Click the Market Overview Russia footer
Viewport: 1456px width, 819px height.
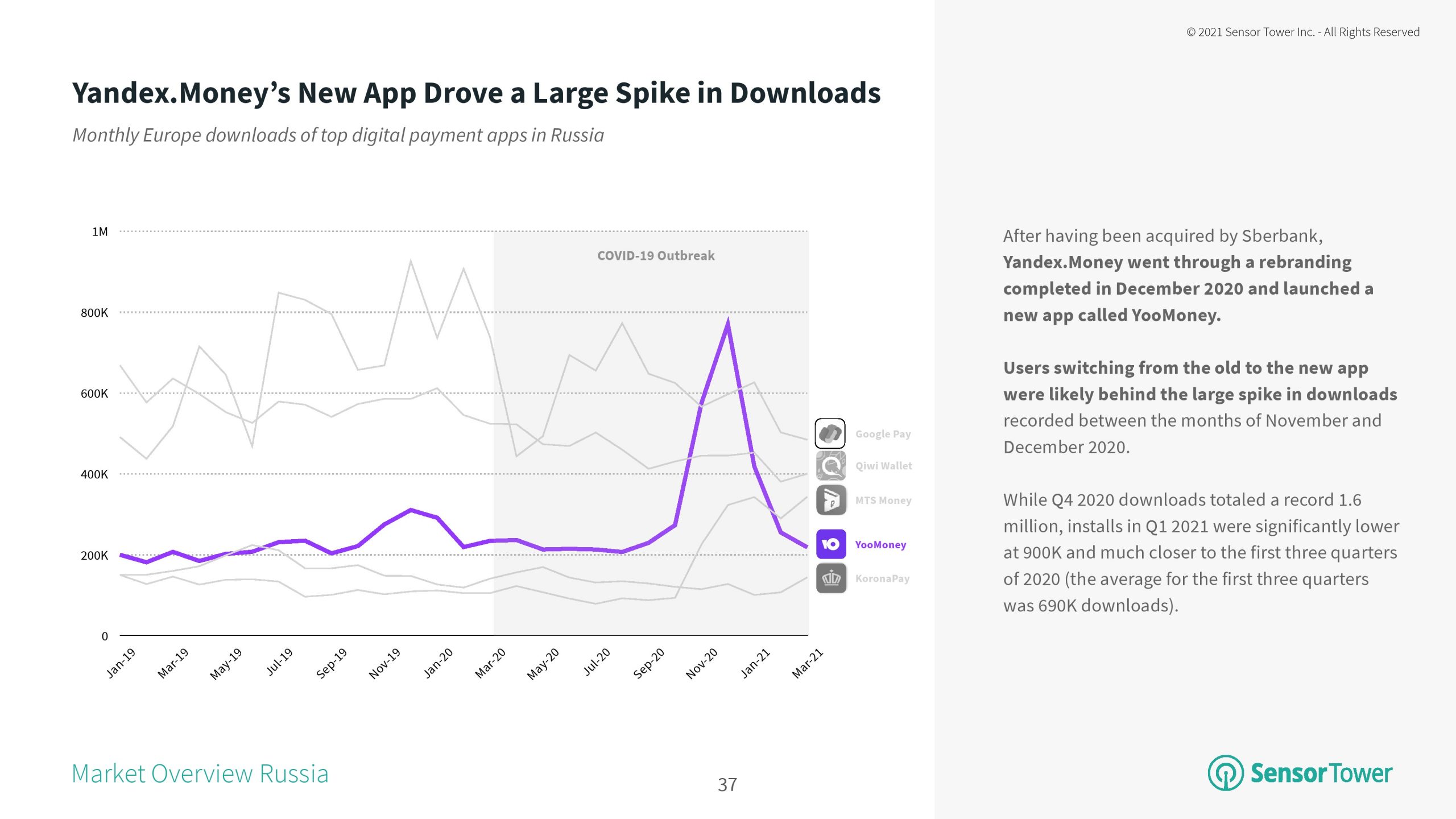(x=200, y=774)
